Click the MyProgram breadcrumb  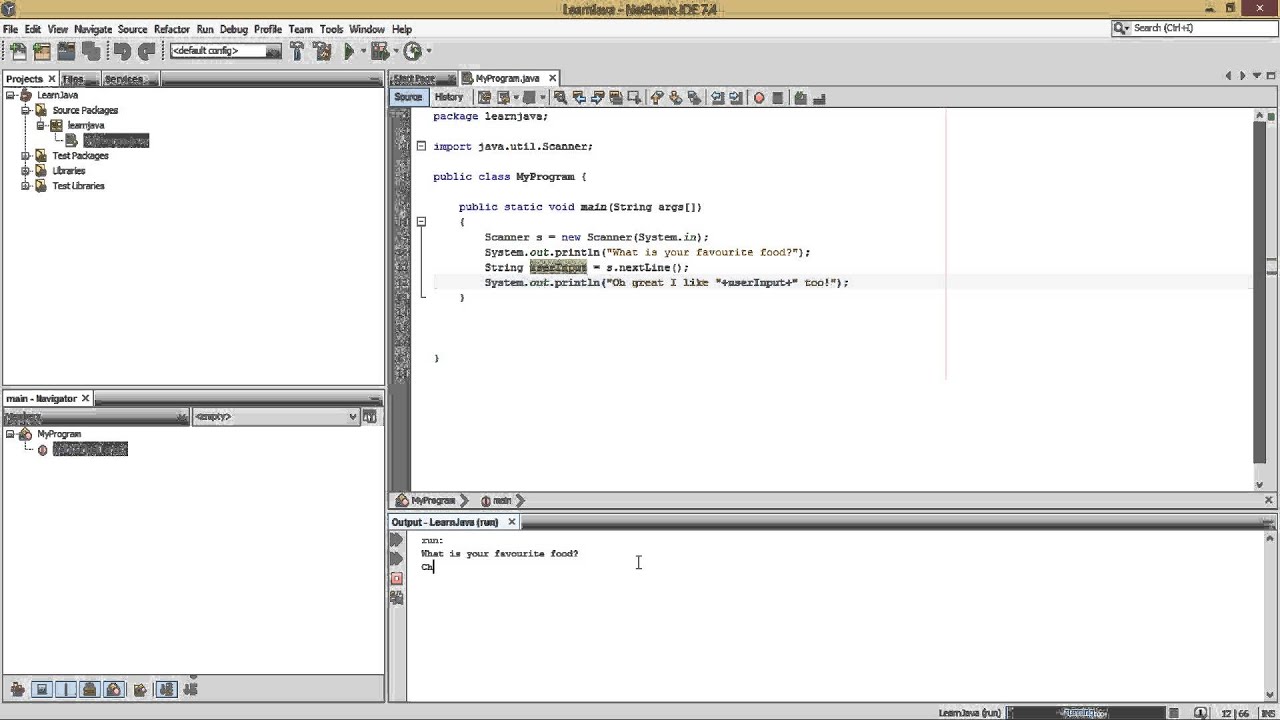coord(426,500)
